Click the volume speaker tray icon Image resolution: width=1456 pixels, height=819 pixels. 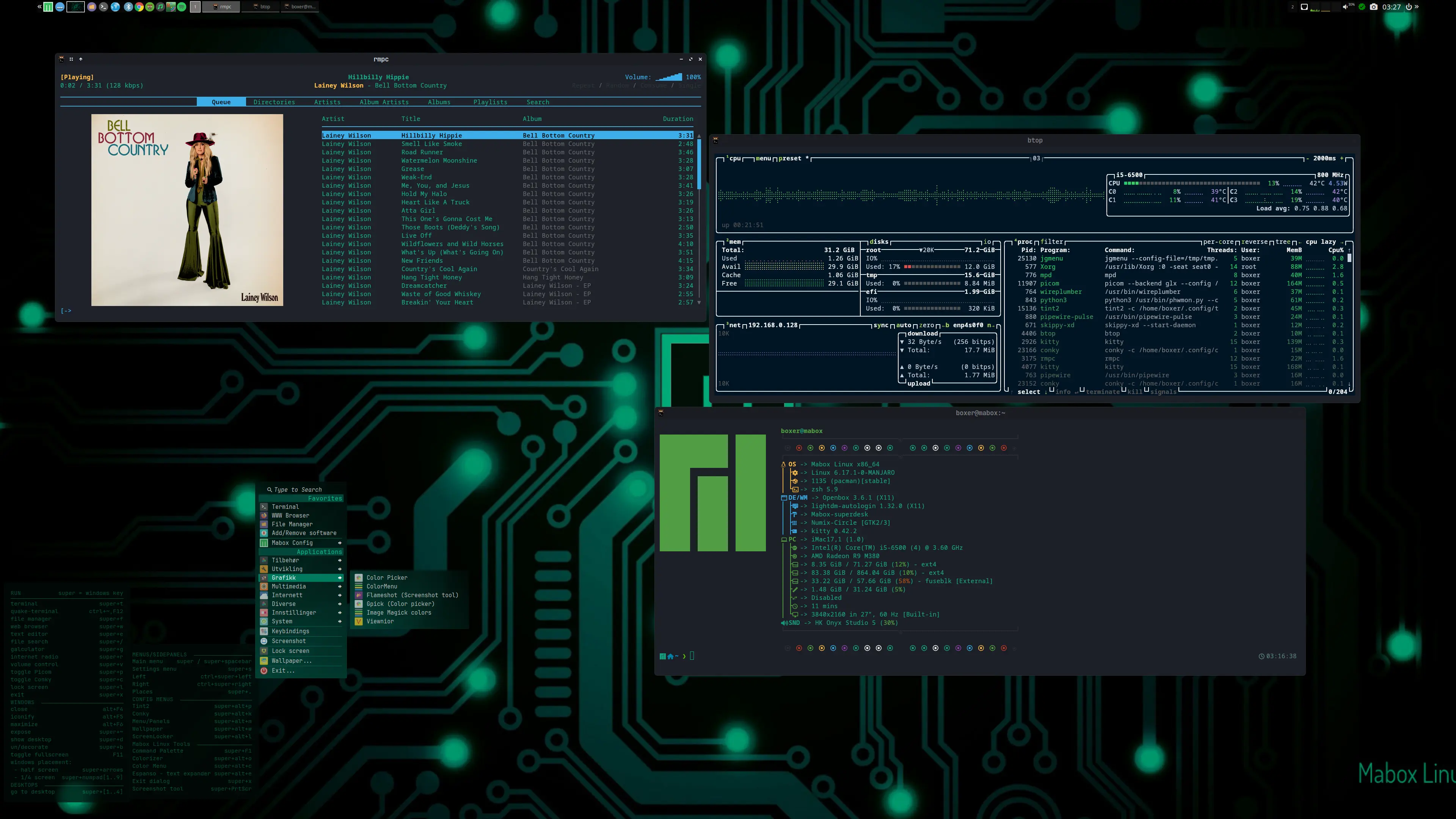pyautogui.click(x=1345, y=7)
